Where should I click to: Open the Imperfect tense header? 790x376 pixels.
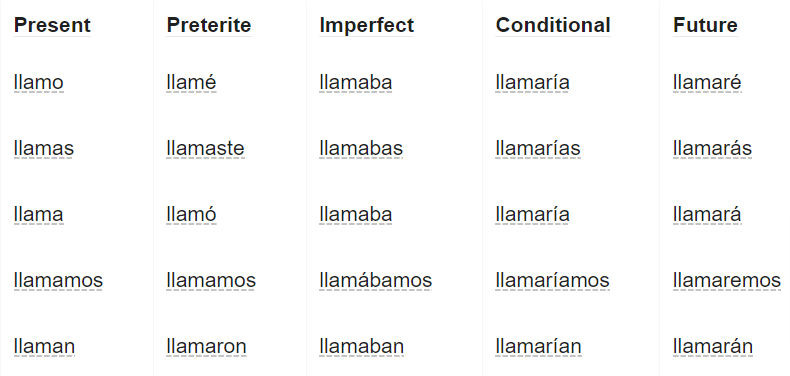[x=366, y=25]
